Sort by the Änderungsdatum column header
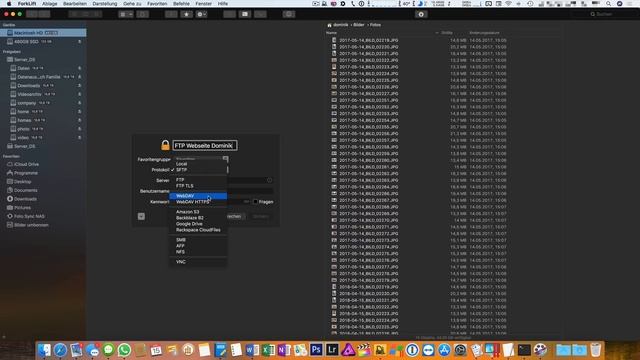640x360 pixels. coord(484,33)
